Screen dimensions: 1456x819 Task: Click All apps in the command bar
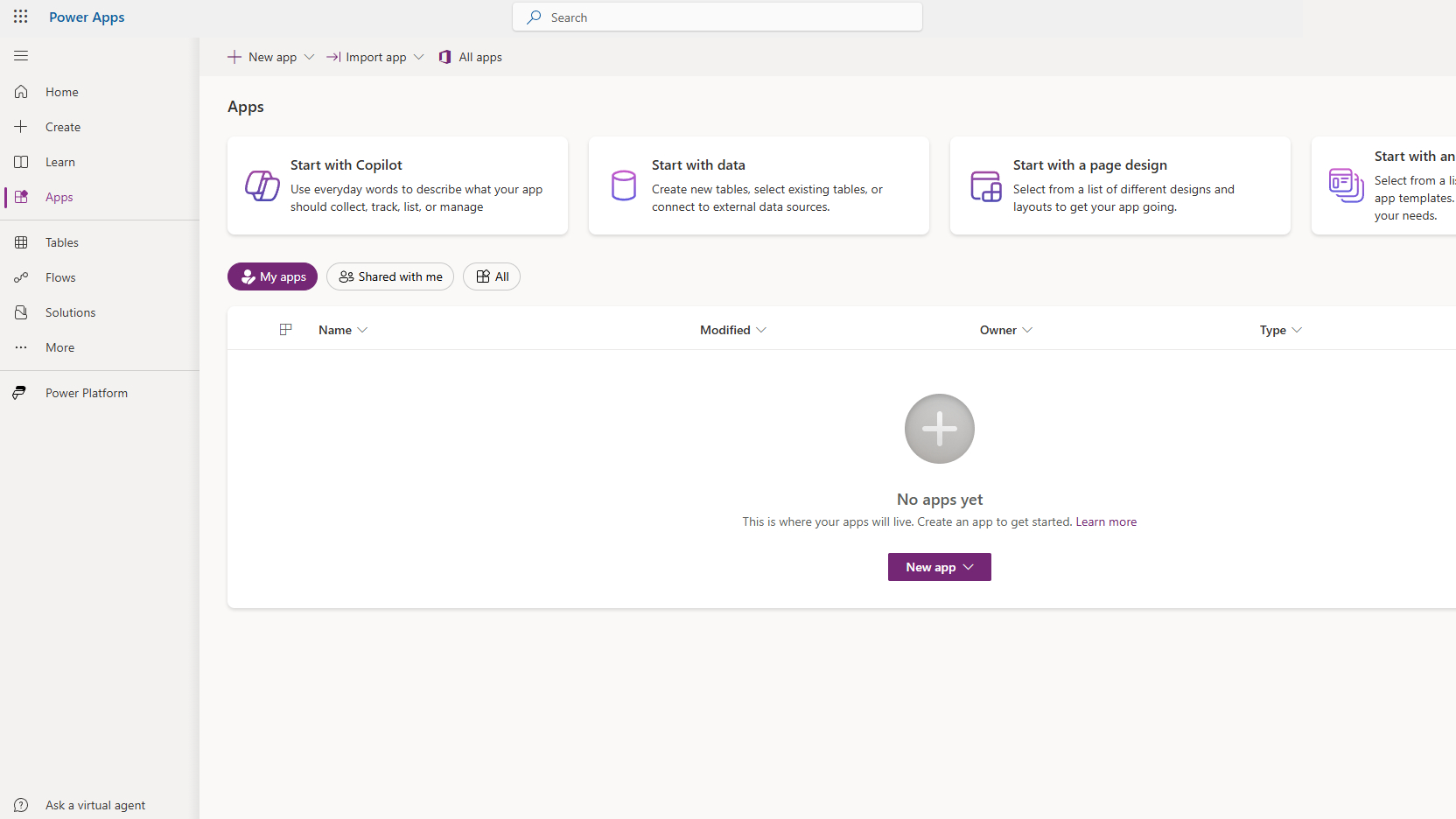pyautogui.click(x=471, y=57)
